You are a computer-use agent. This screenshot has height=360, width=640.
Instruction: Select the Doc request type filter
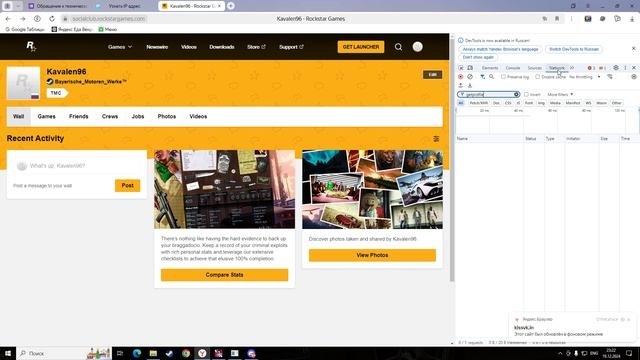click(496, 103)
